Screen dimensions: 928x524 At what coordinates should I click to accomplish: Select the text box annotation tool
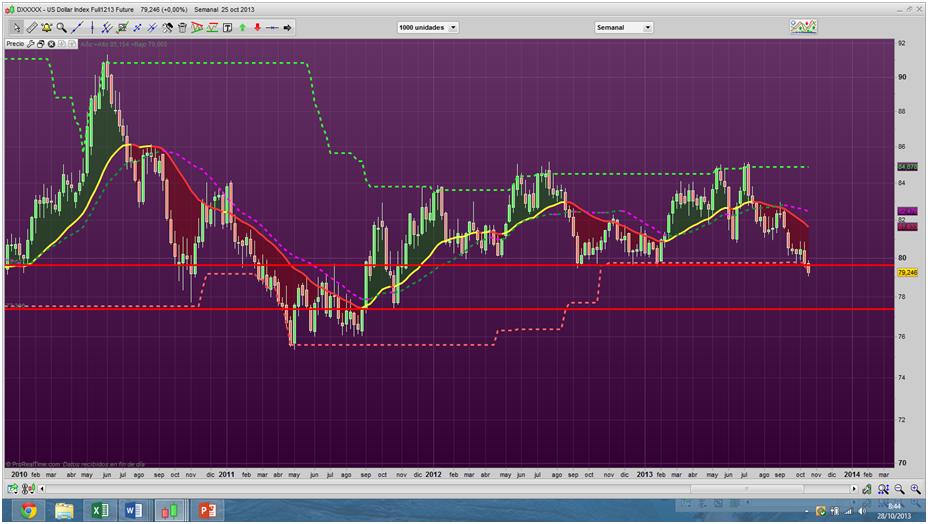pos(227,27)
